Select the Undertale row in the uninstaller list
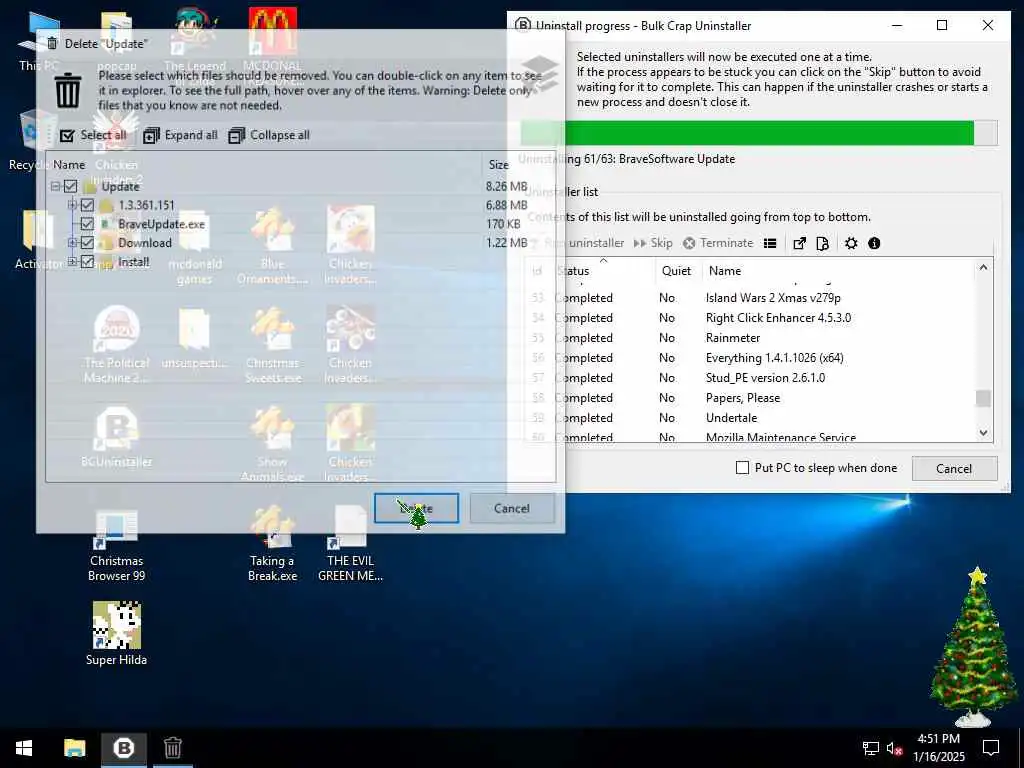Screen dimensions: 1024x768 tap(750, 418)
